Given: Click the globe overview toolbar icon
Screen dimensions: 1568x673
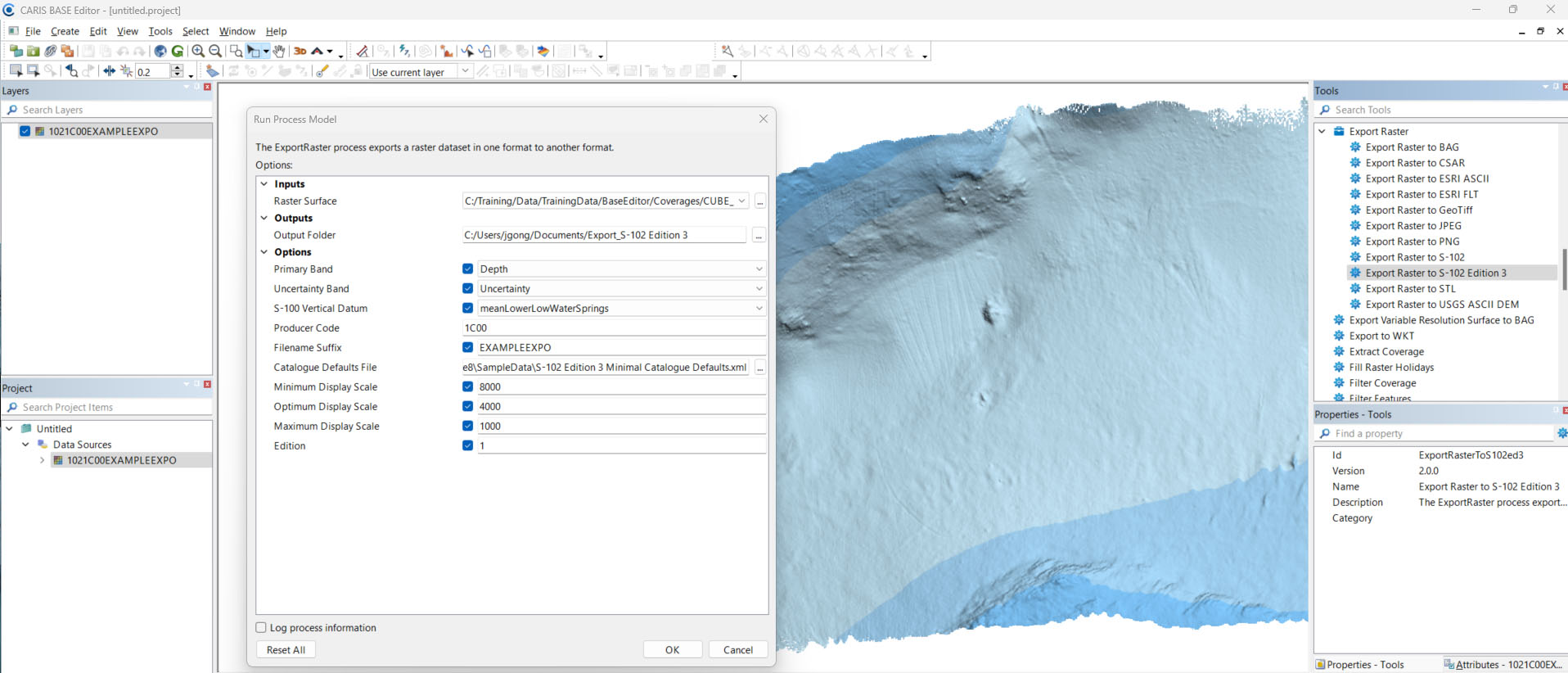Looking at the screenshot, I should coord(160,51).
